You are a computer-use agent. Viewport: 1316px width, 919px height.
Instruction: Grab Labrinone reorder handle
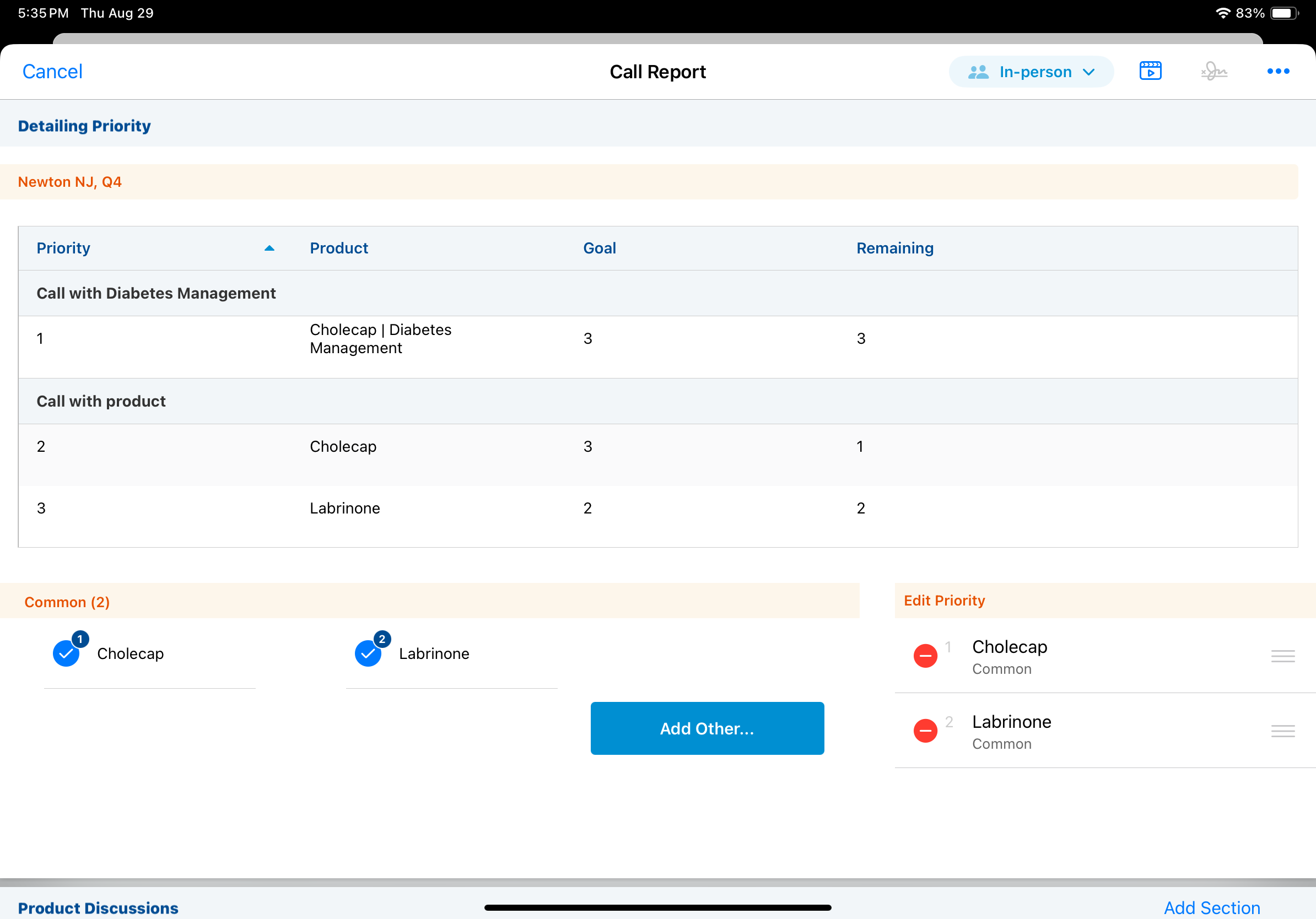point(1282,731)
